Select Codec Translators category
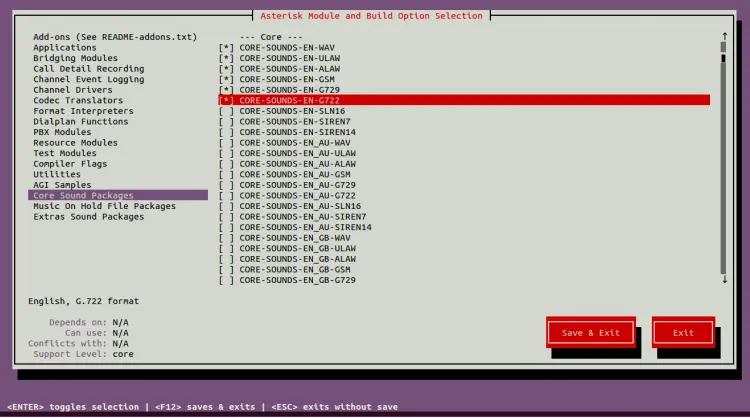This screenshot has width=750, height=418. coord(78,100)
